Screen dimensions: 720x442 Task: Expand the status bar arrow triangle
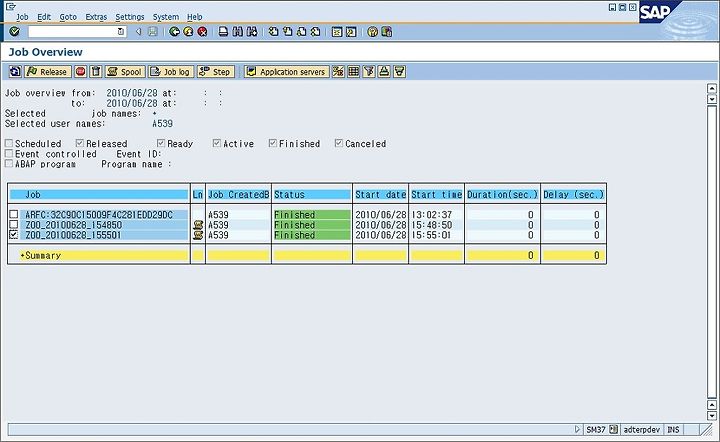577,430
